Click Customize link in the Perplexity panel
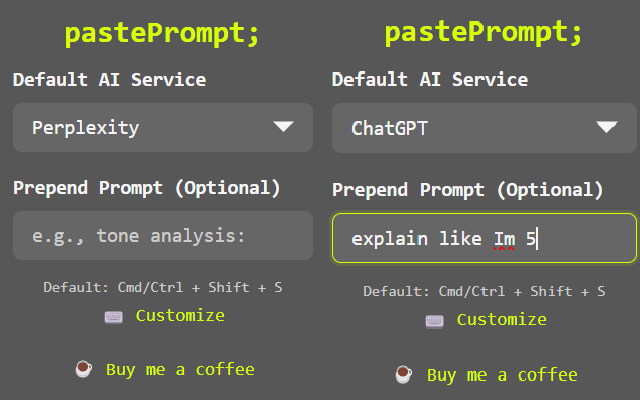 tap(180, 316)
